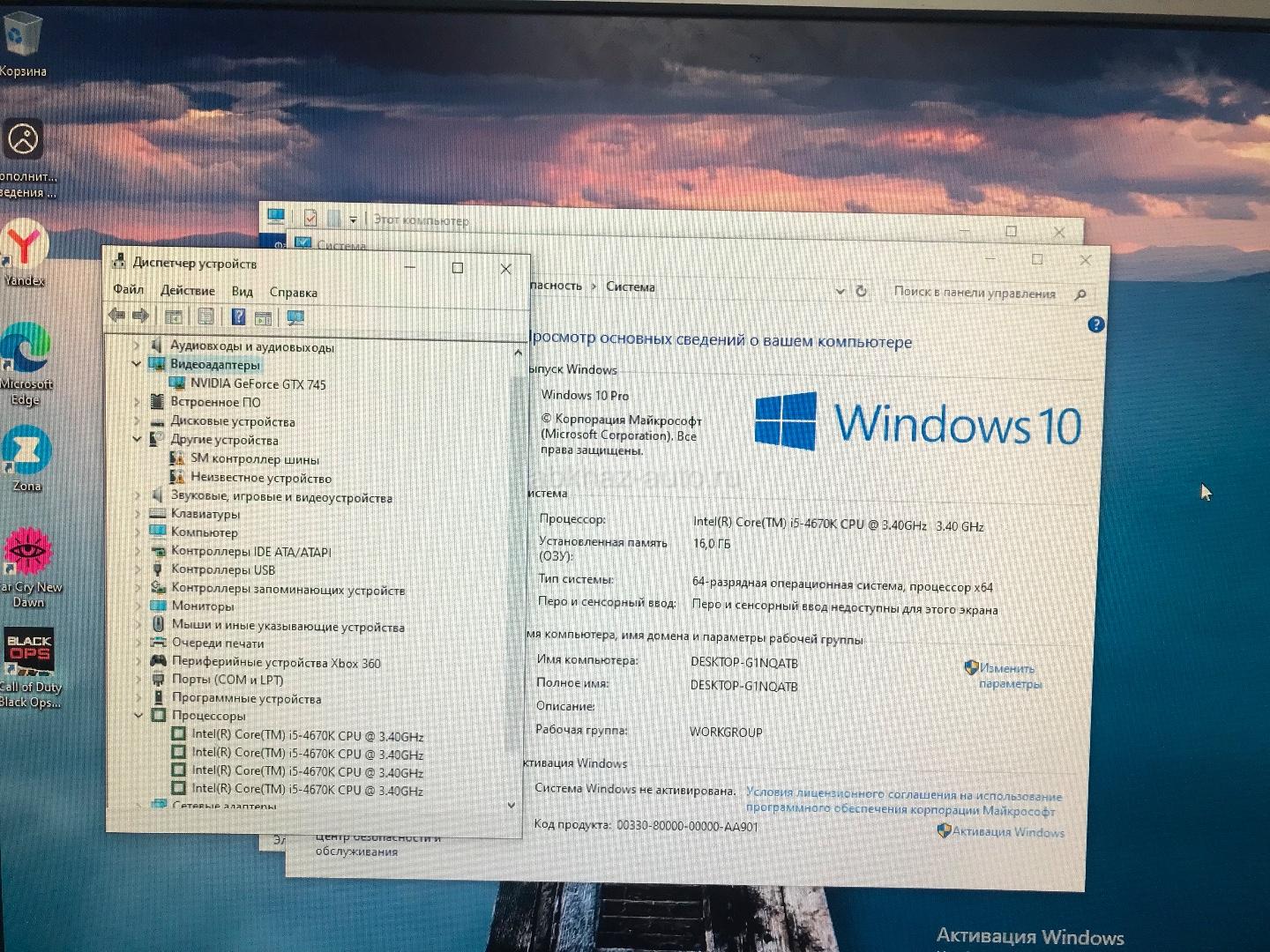This screenshot has width=1270, height=952.
Task: Open the Zona desktop shortcut
Action: coord(26,456)
